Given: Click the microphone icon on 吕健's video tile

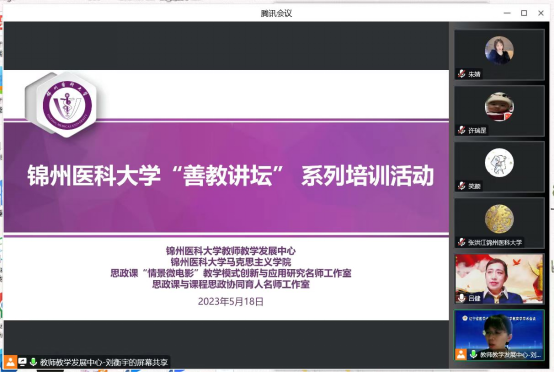Looking at the screenshot, I should pos(461,298).
